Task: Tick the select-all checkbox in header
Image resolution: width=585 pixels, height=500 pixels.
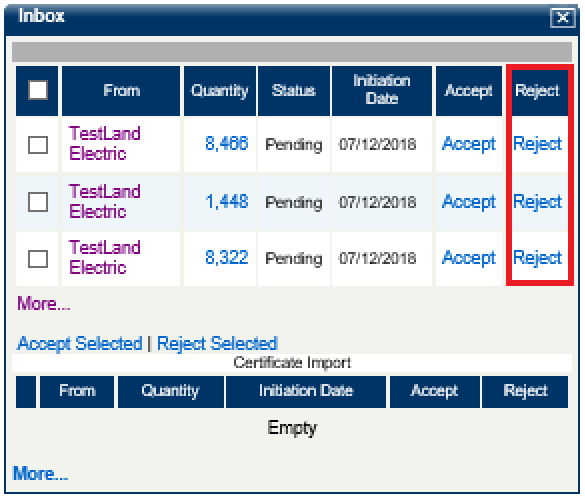Action: point(38,90)
